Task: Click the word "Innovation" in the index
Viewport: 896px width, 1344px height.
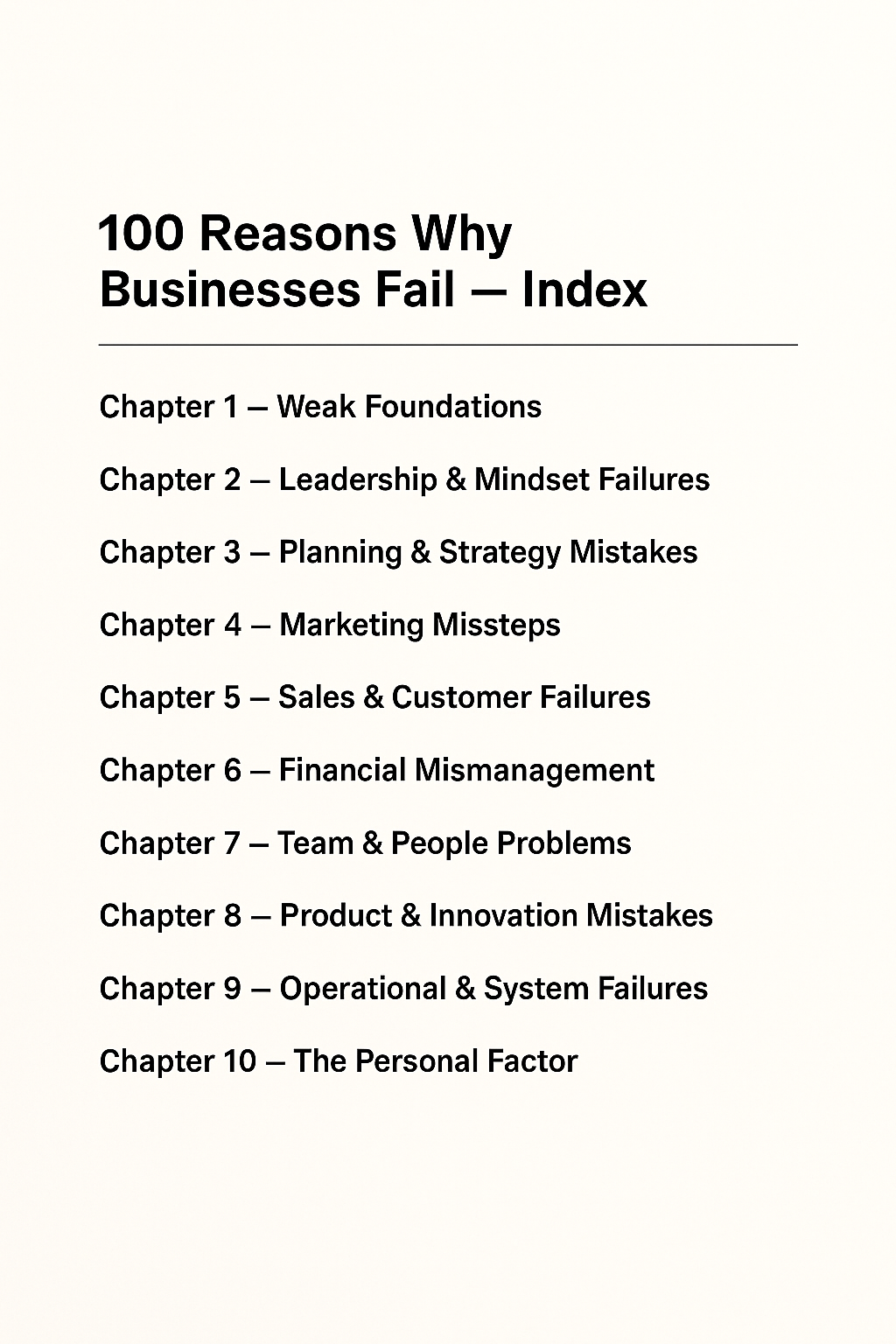Action: click(502, 915)
